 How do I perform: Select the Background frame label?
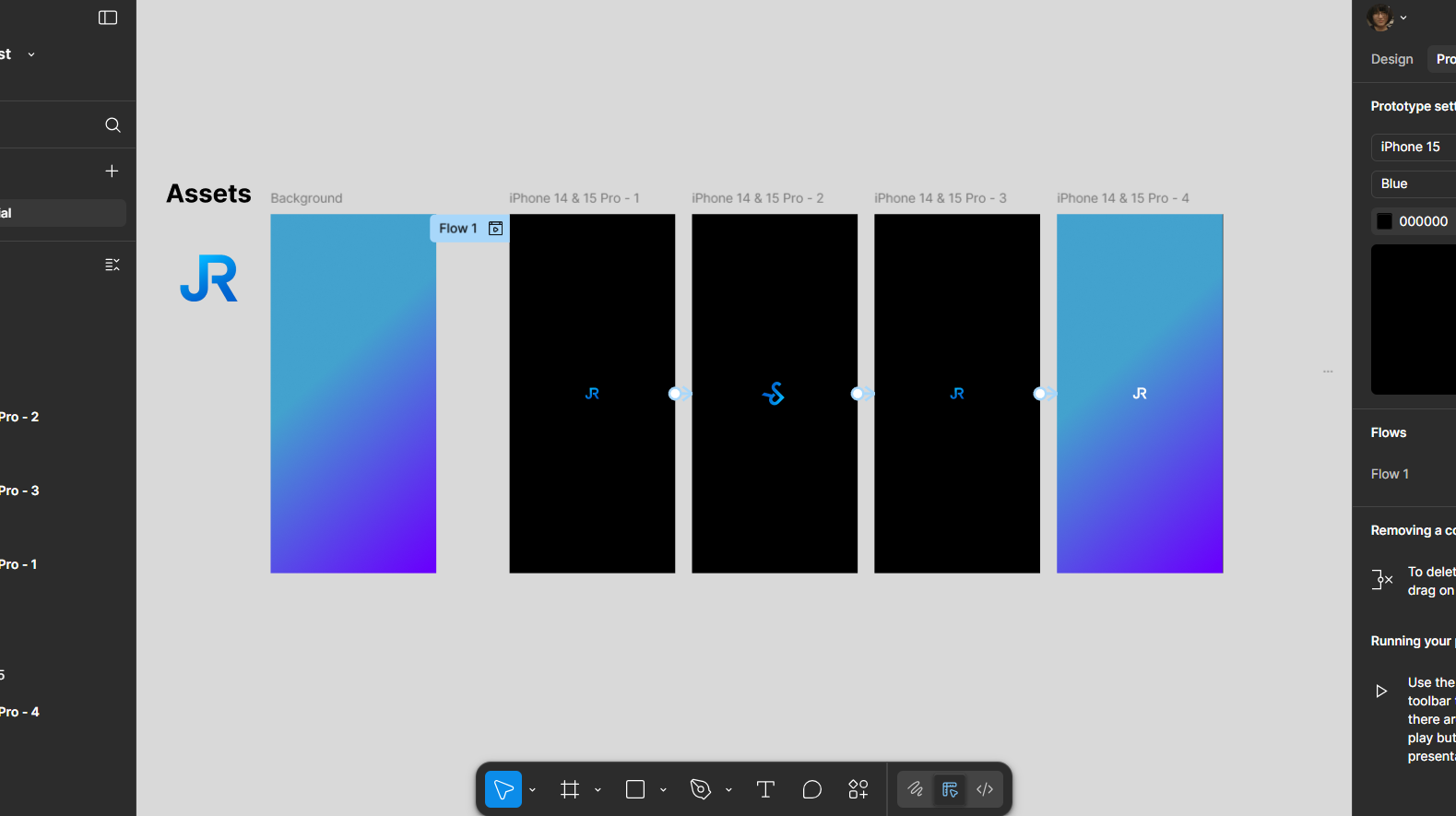[x=306, y=198]
